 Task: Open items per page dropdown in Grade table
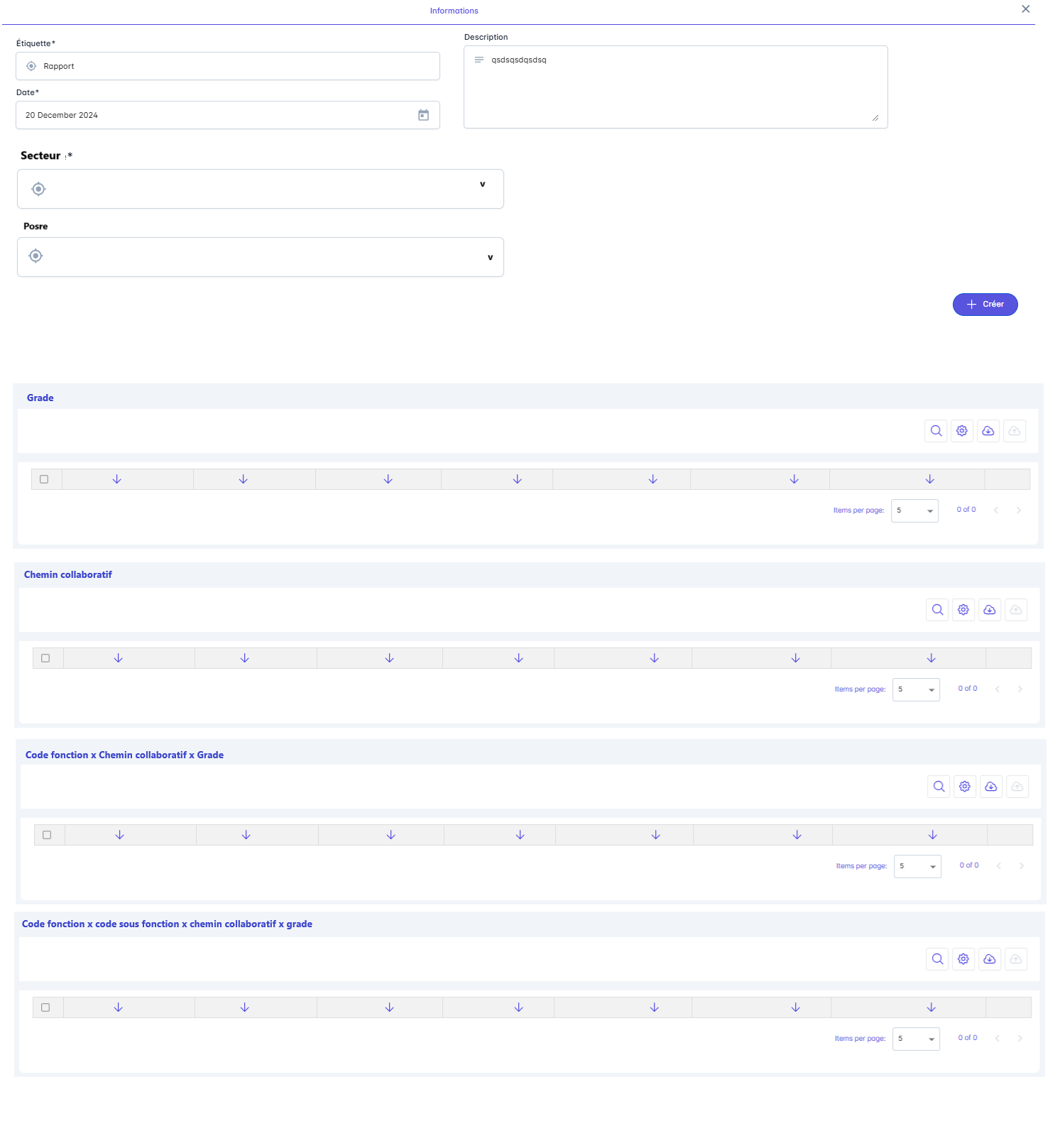click(x=914, y=510)
